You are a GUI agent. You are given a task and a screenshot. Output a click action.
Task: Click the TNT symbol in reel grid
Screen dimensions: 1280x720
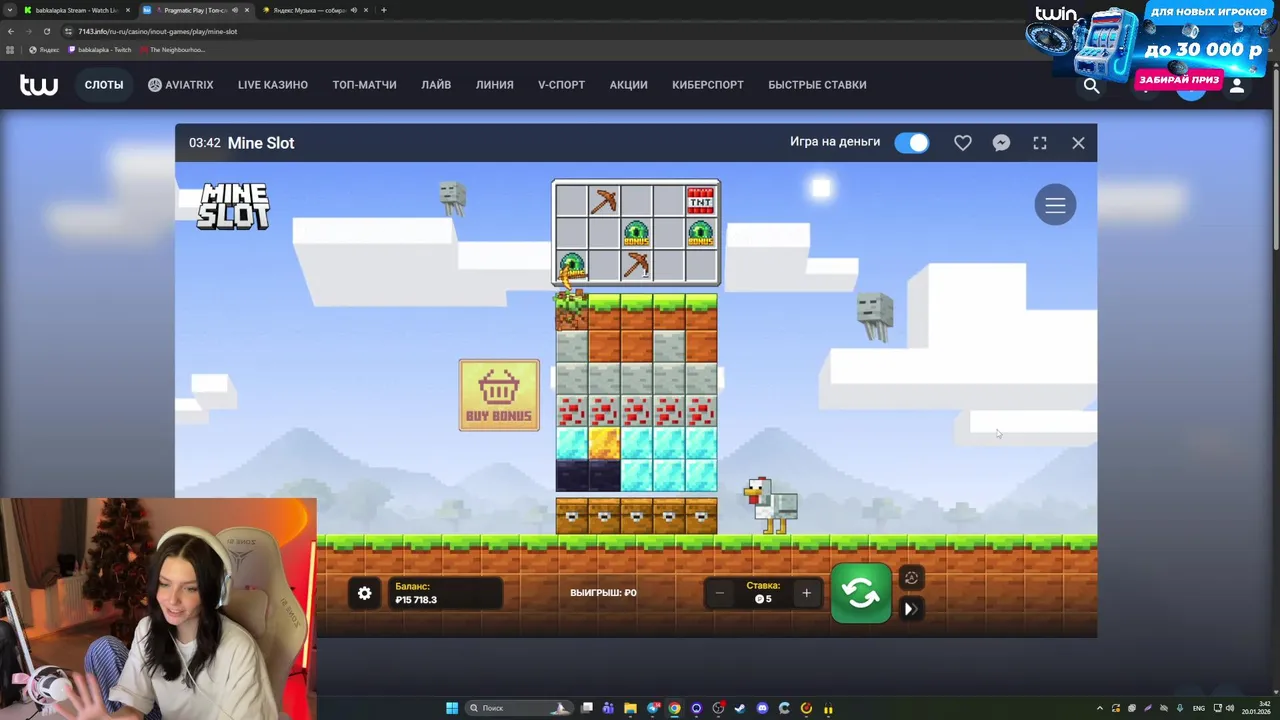pos(700,201)
